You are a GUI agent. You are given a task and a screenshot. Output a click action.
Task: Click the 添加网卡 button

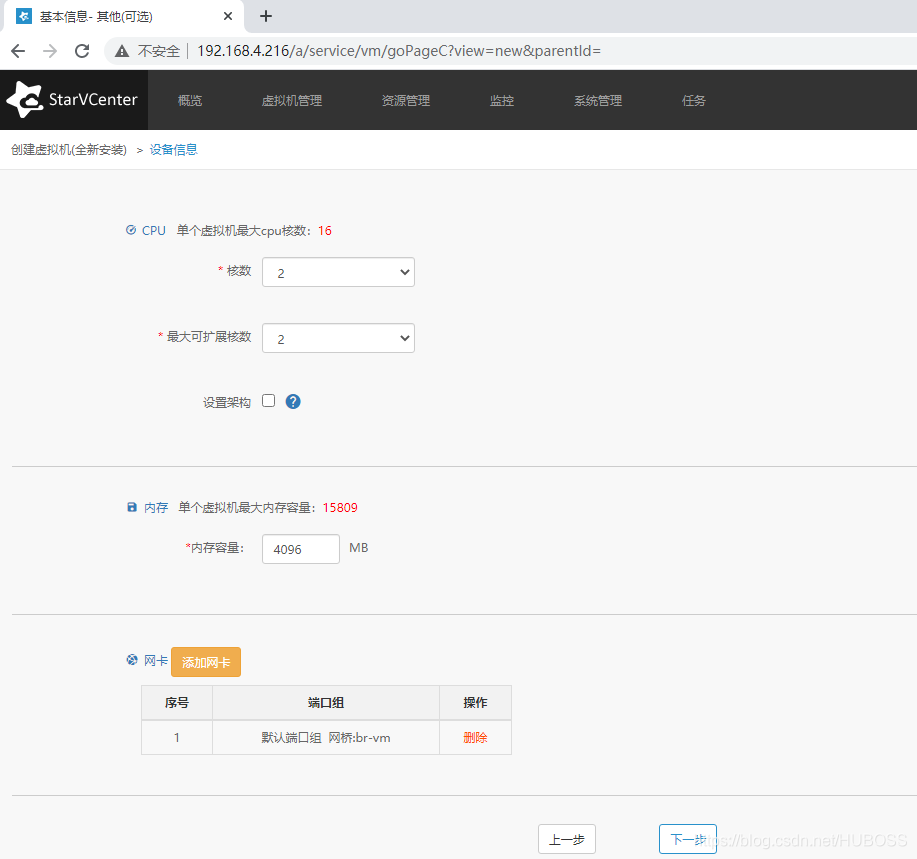tap(206, 662)
